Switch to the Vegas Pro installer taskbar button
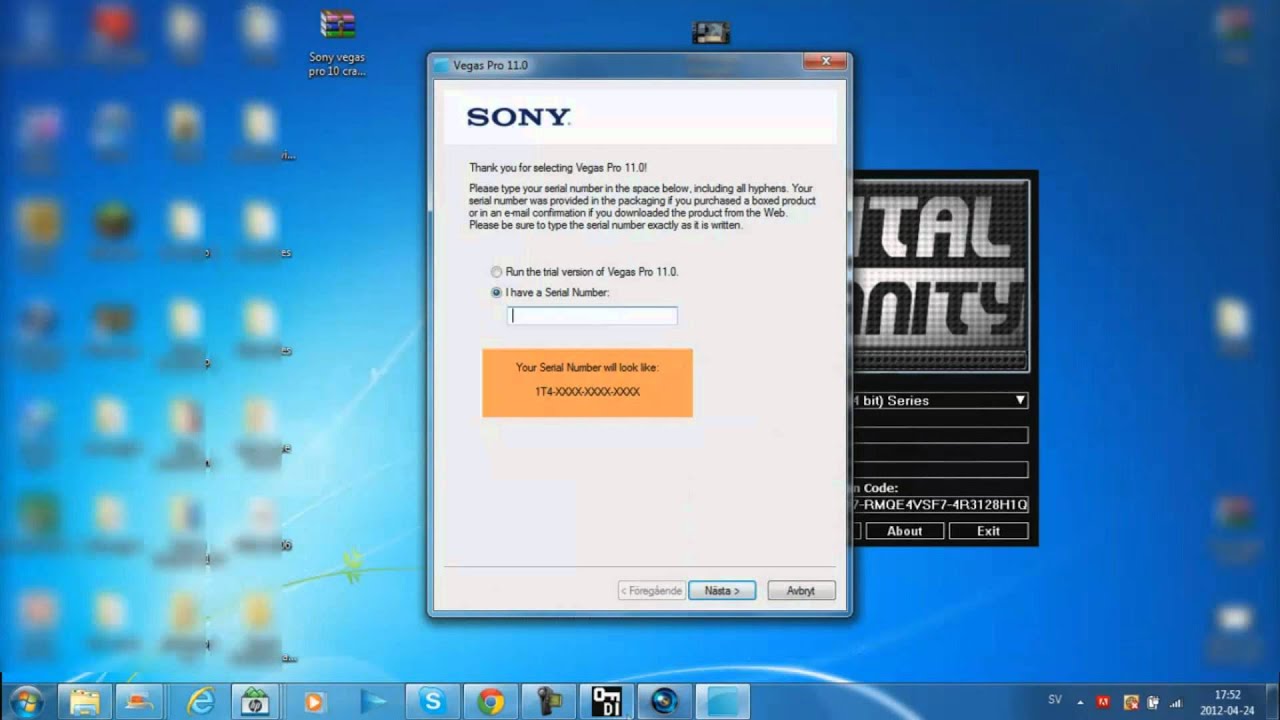 click(x=723, y=701)
